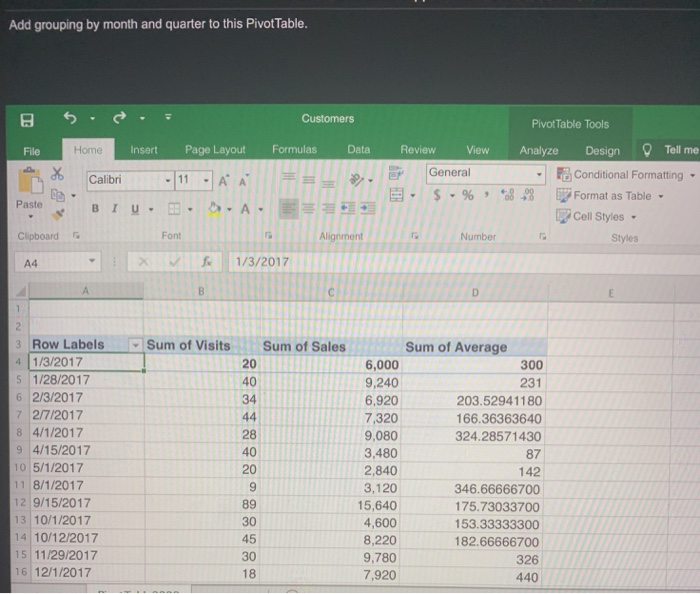Click the Undo arrow icon
The image size is (700, 594).
click(x=70, y=118)
